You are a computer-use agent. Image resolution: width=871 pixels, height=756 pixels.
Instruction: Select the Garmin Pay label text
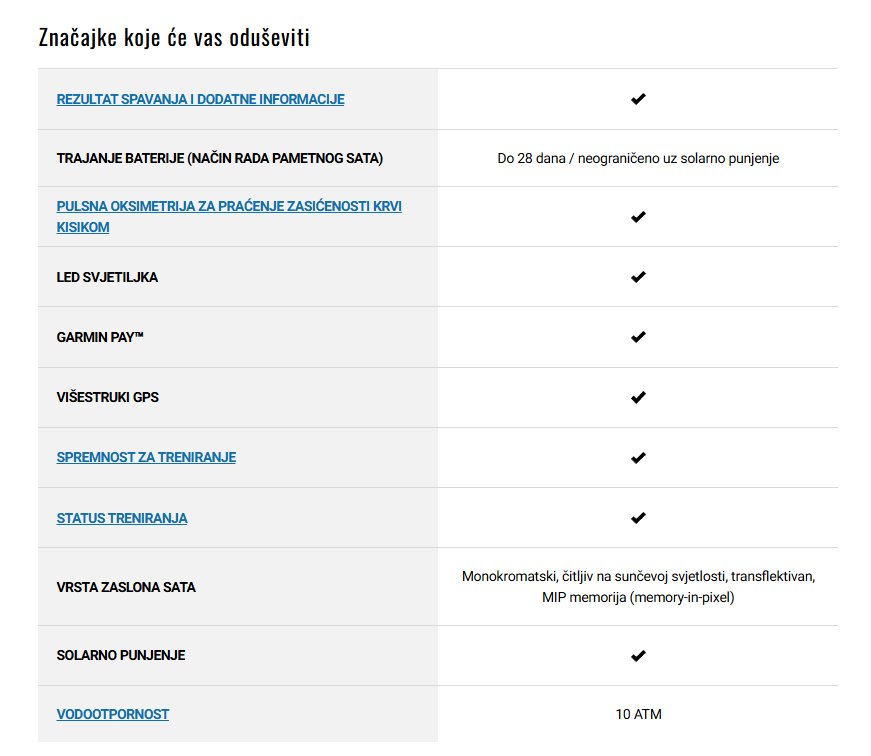coord(100,337)
